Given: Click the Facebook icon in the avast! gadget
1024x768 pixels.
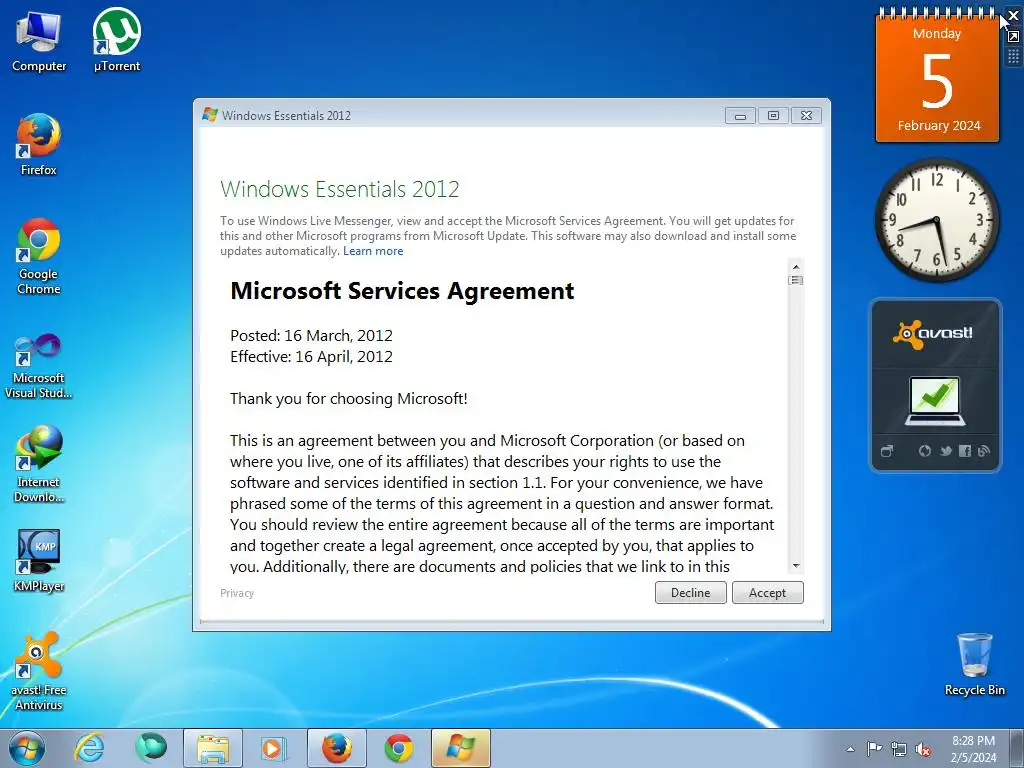Looking at the screenshot, I should [x=965, y=451].
